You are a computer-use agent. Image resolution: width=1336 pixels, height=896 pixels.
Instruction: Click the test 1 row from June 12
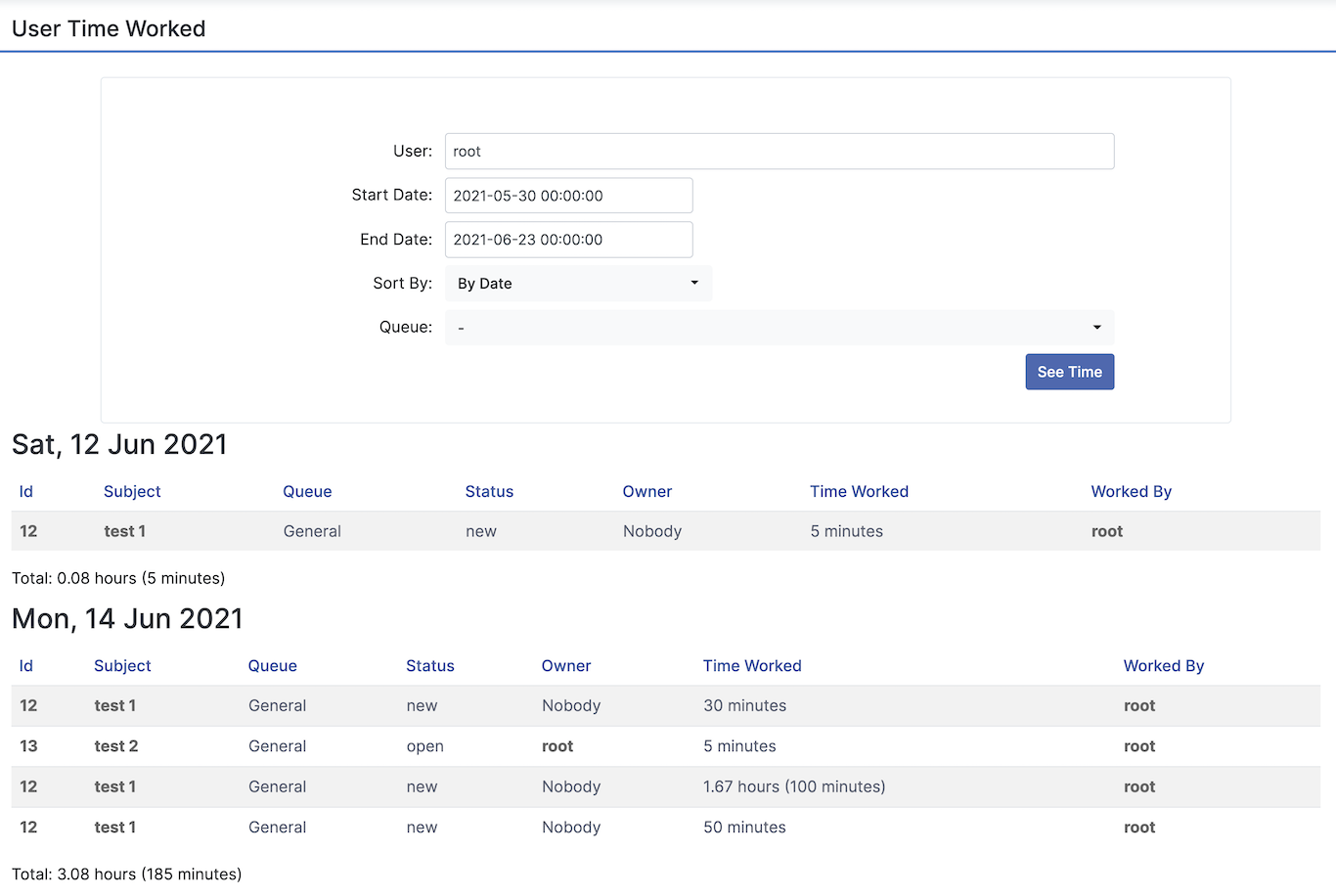(124, 531)
